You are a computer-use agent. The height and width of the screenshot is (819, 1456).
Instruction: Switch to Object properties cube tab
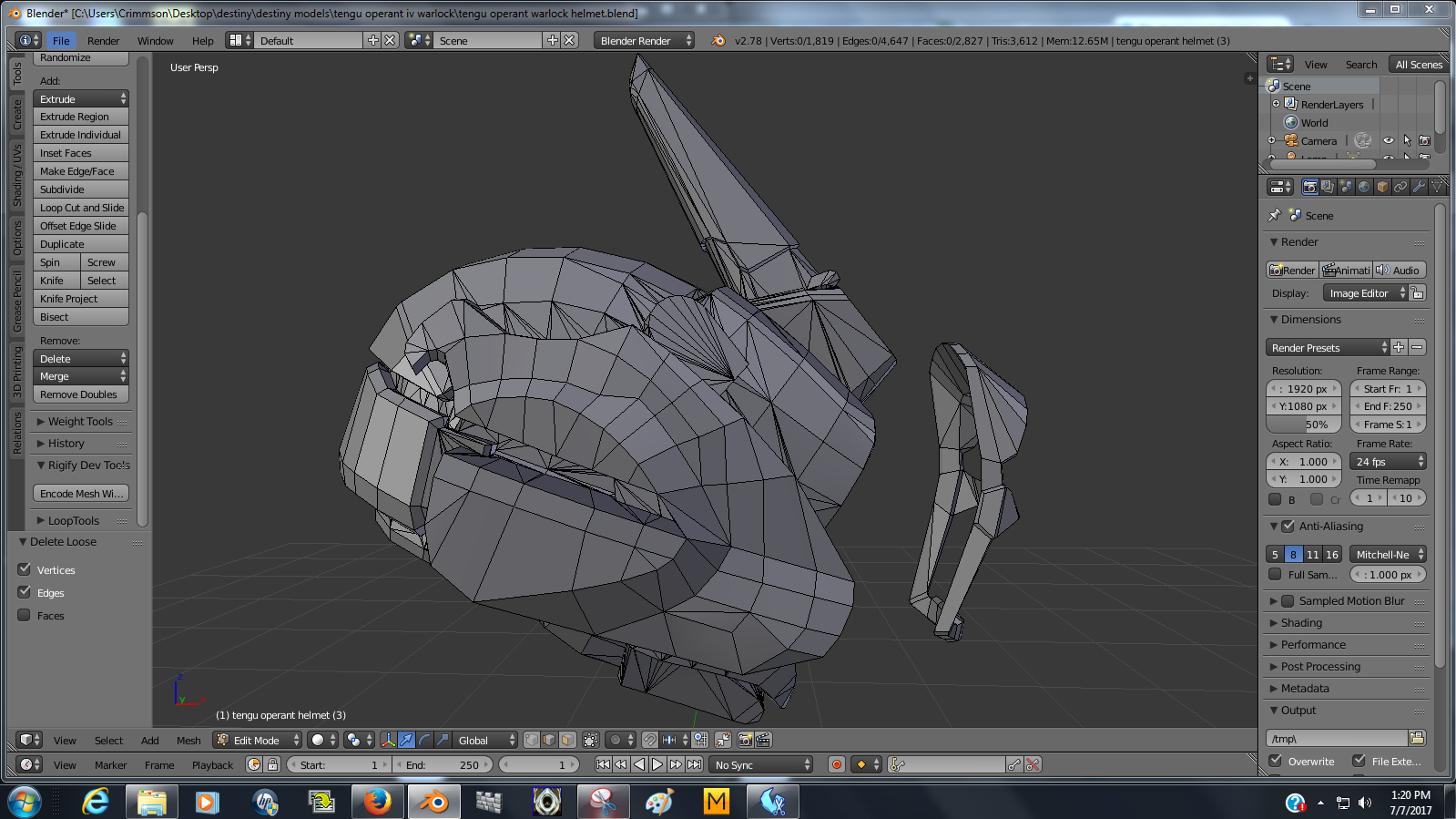click(1382, 187)
